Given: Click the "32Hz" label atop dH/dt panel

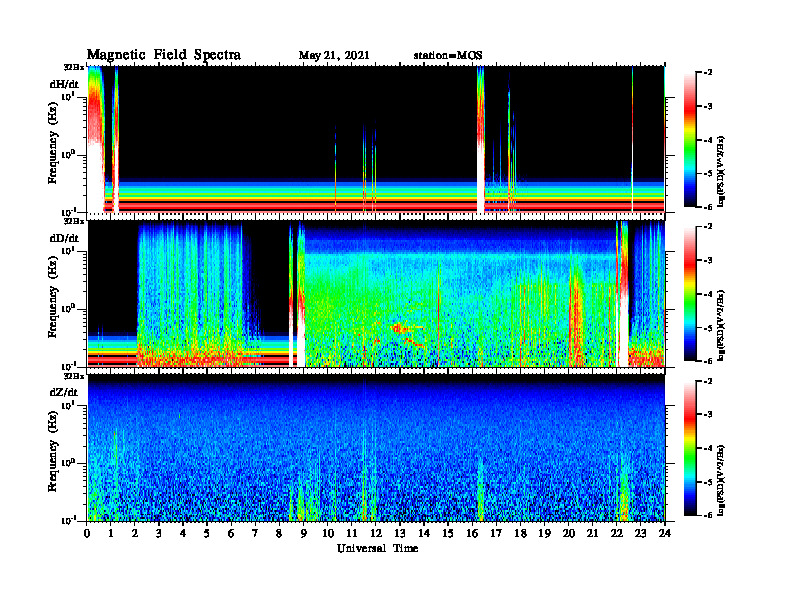Looking at the screenshot, I should [74, 66].
